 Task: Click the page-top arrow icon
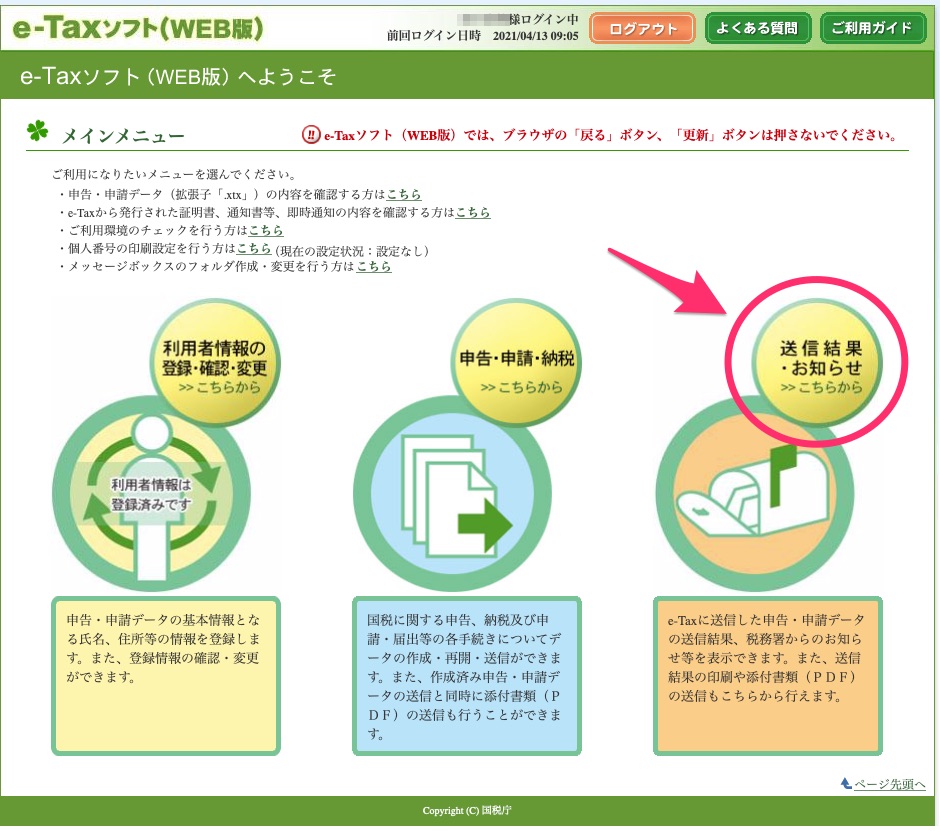(846, 784)
